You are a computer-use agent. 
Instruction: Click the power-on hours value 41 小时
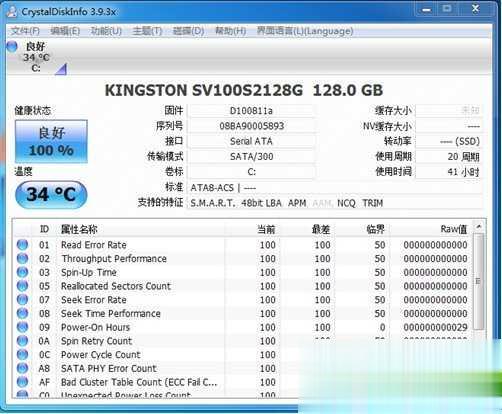pyautogui.click(x=449, y=172)
